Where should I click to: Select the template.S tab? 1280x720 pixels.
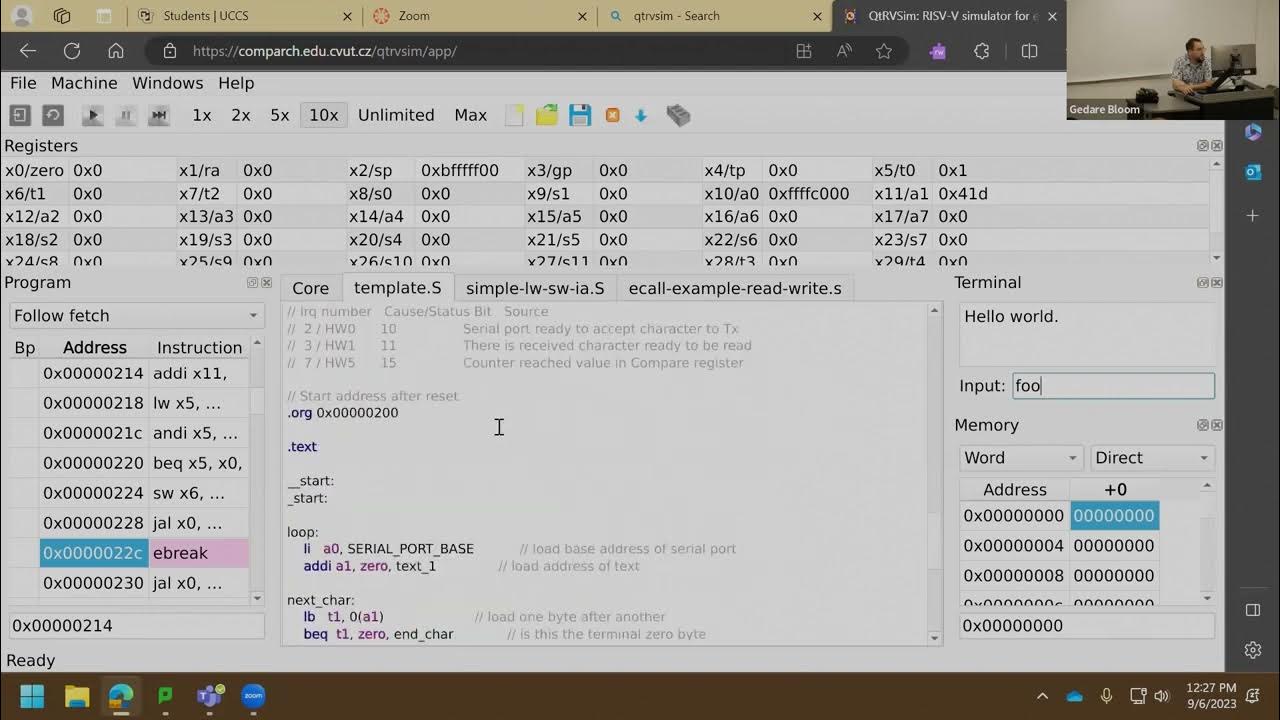(x=398, y=288)
